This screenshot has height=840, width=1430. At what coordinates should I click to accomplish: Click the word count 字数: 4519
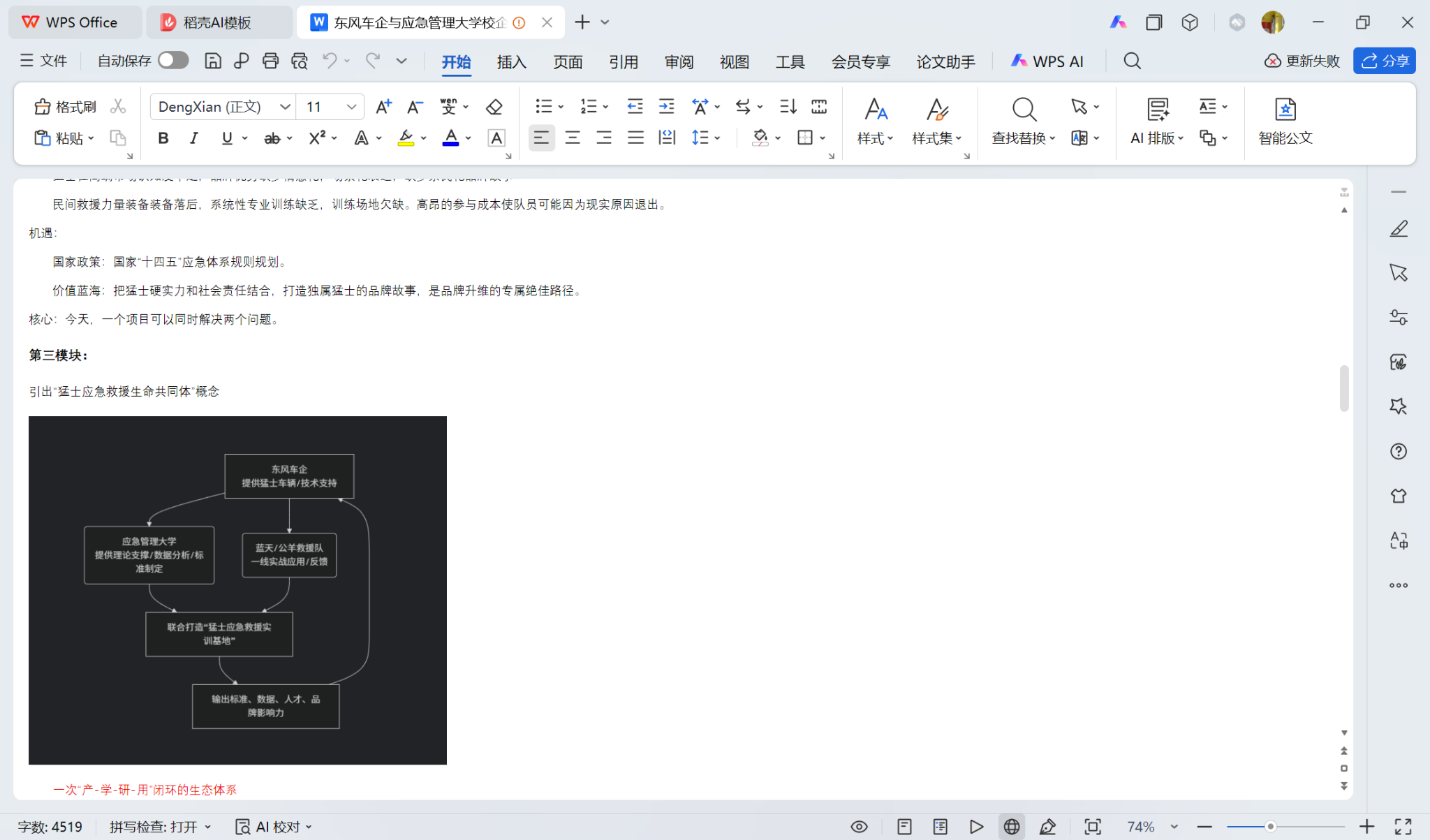click(50, 827)
